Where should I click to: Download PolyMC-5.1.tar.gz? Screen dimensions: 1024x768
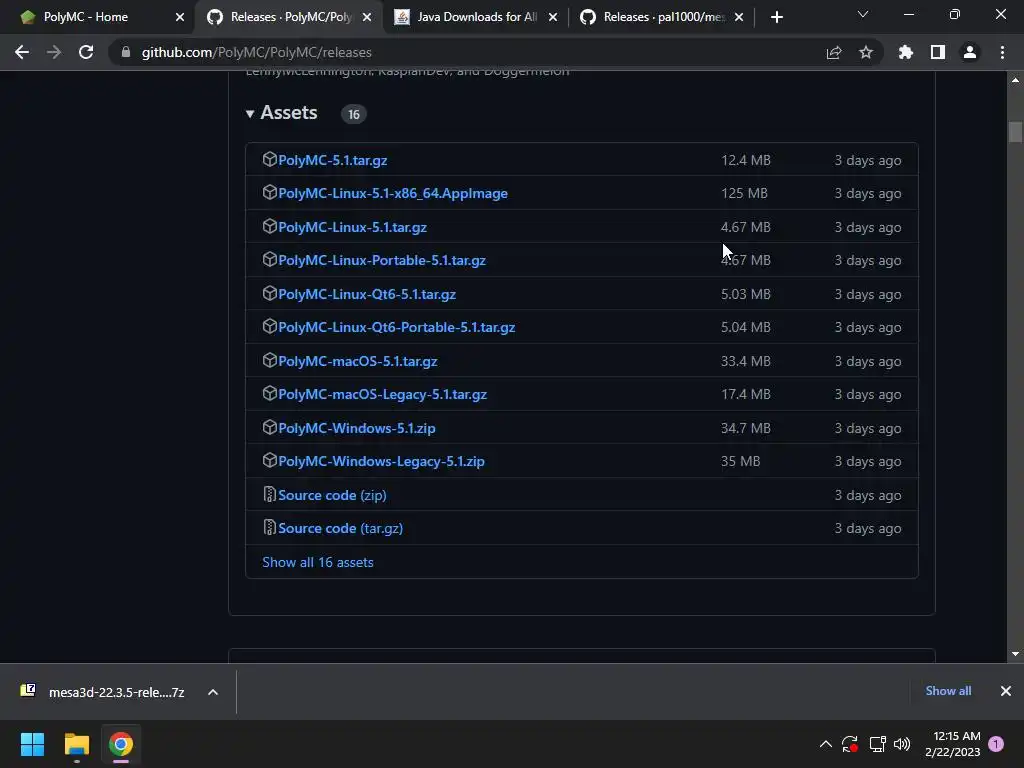[x=332, y=160]
